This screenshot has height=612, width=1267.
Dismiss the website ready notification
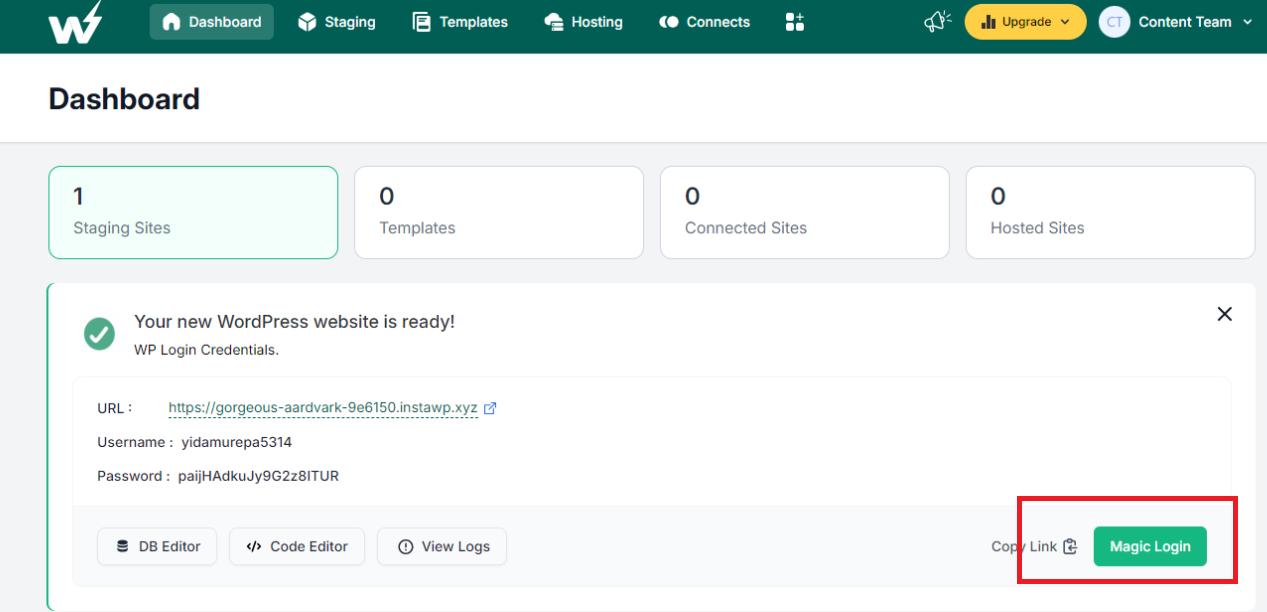coord(1224,314)
